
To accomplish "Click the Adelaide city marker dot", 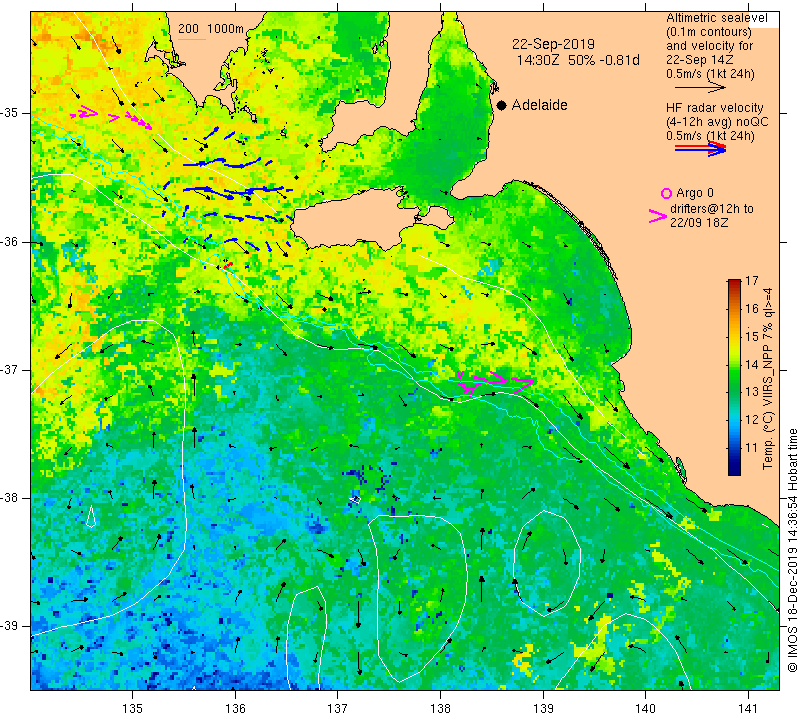I will (x=502, y=105).
